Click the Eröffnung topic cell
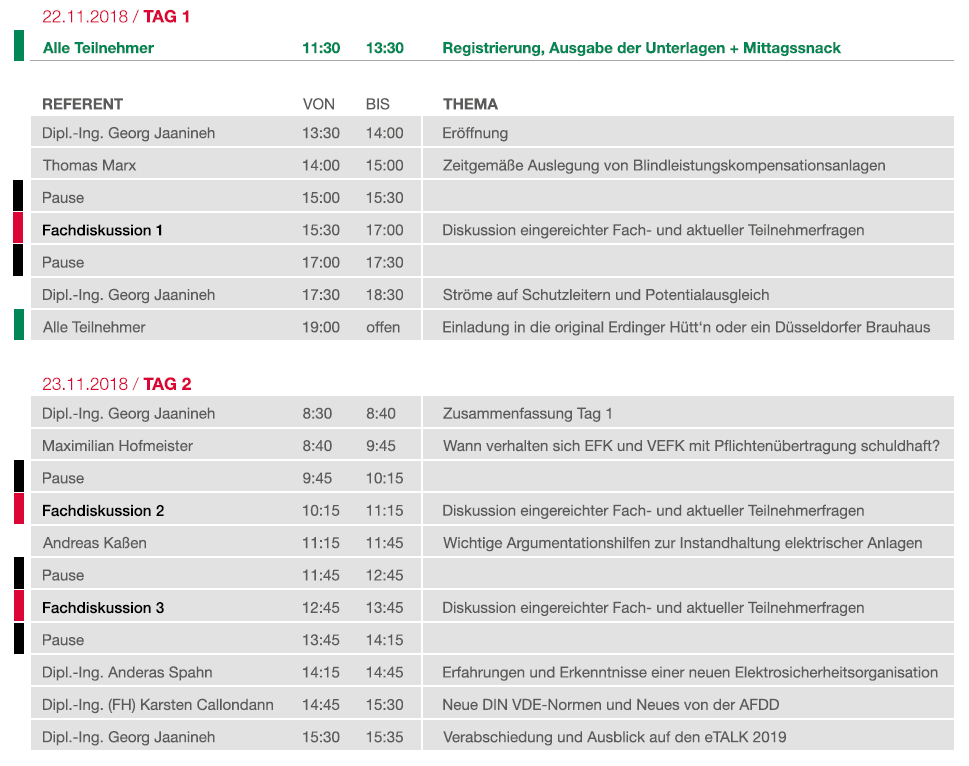 (x=475, y=133)
